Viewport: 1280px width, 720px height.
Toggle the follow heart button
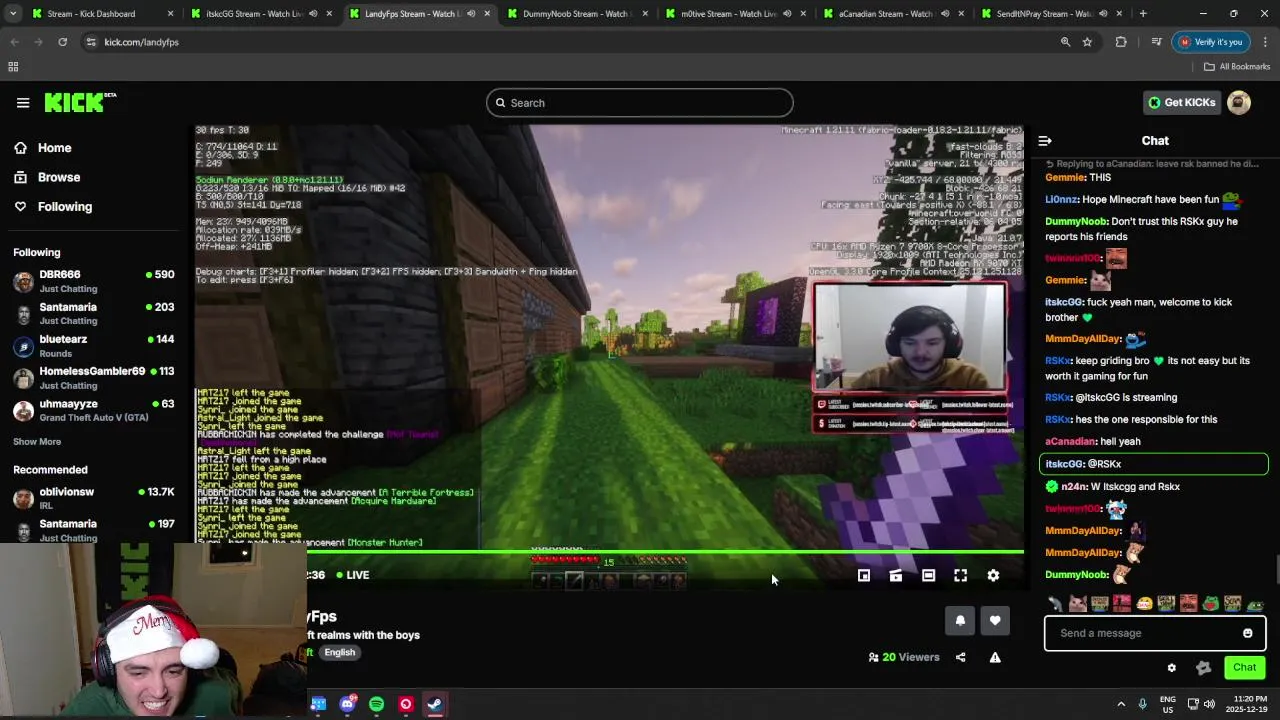pyautogui.click(x=995, y=620)
